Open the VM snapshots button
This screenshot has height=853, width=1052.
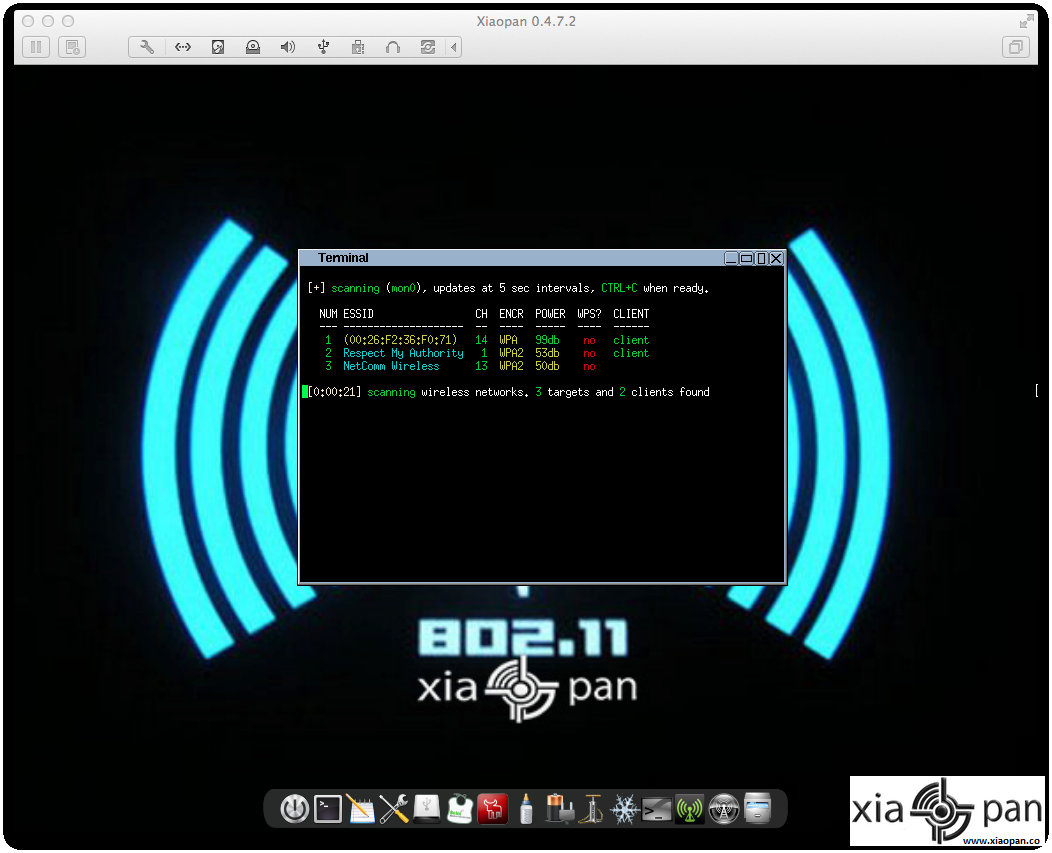coord(72,47)
